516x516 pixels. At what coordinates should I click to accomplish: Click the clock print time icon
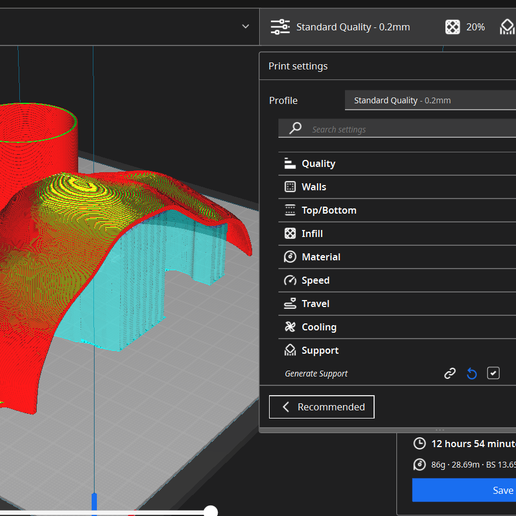pos(419,443)
